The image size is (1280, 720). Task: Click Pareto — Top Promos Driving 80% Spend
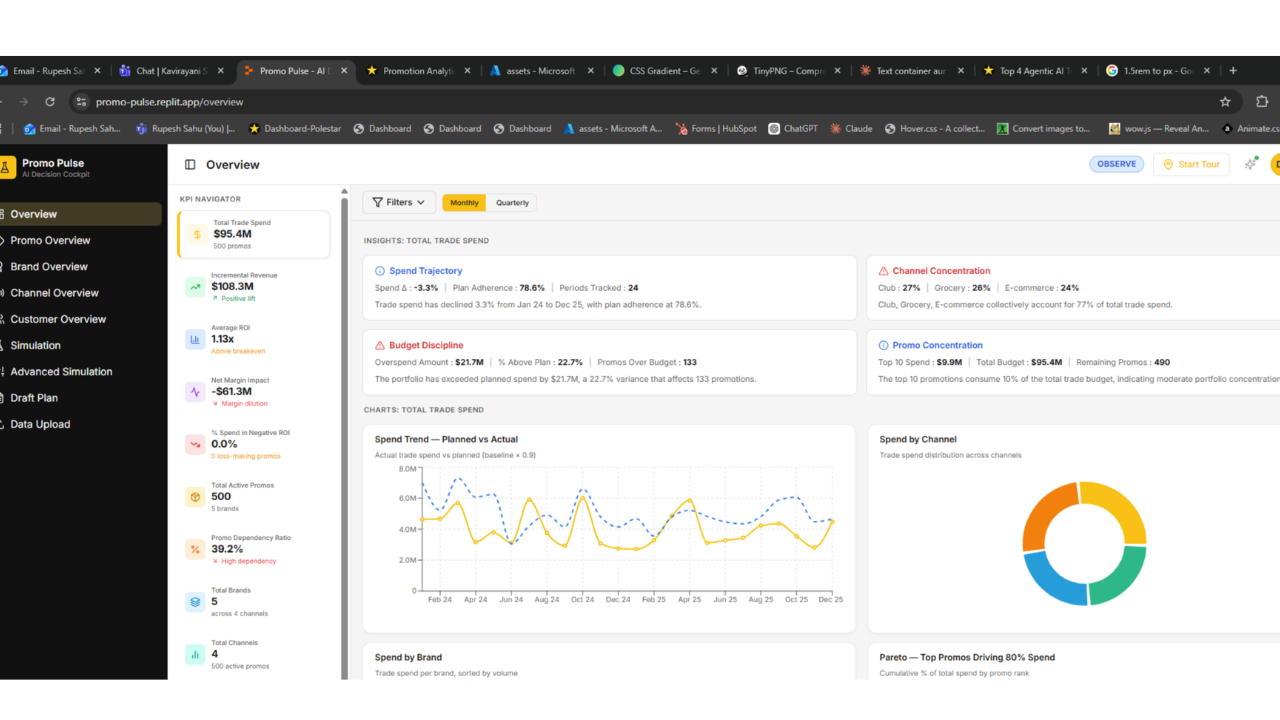tap(967, 657)
